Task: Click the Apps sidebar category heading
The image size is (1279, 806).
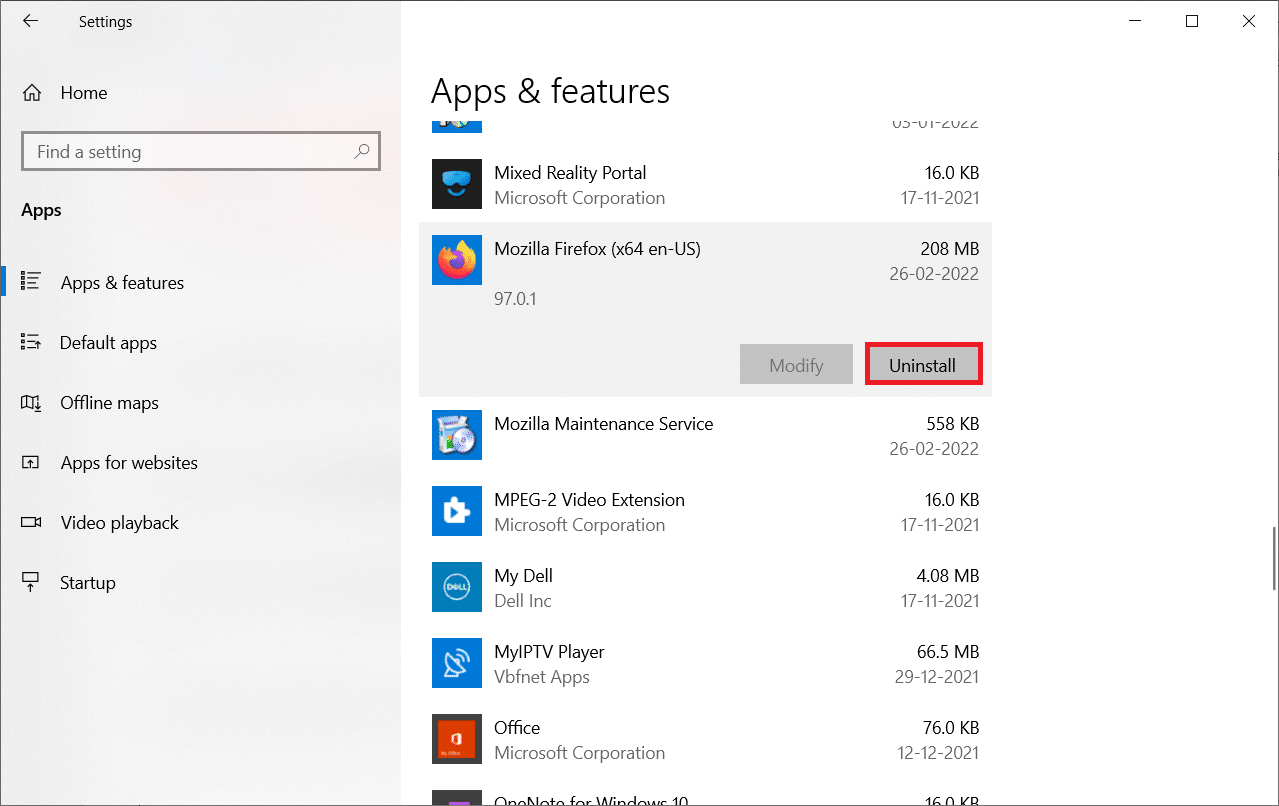Action: (41, 210)
